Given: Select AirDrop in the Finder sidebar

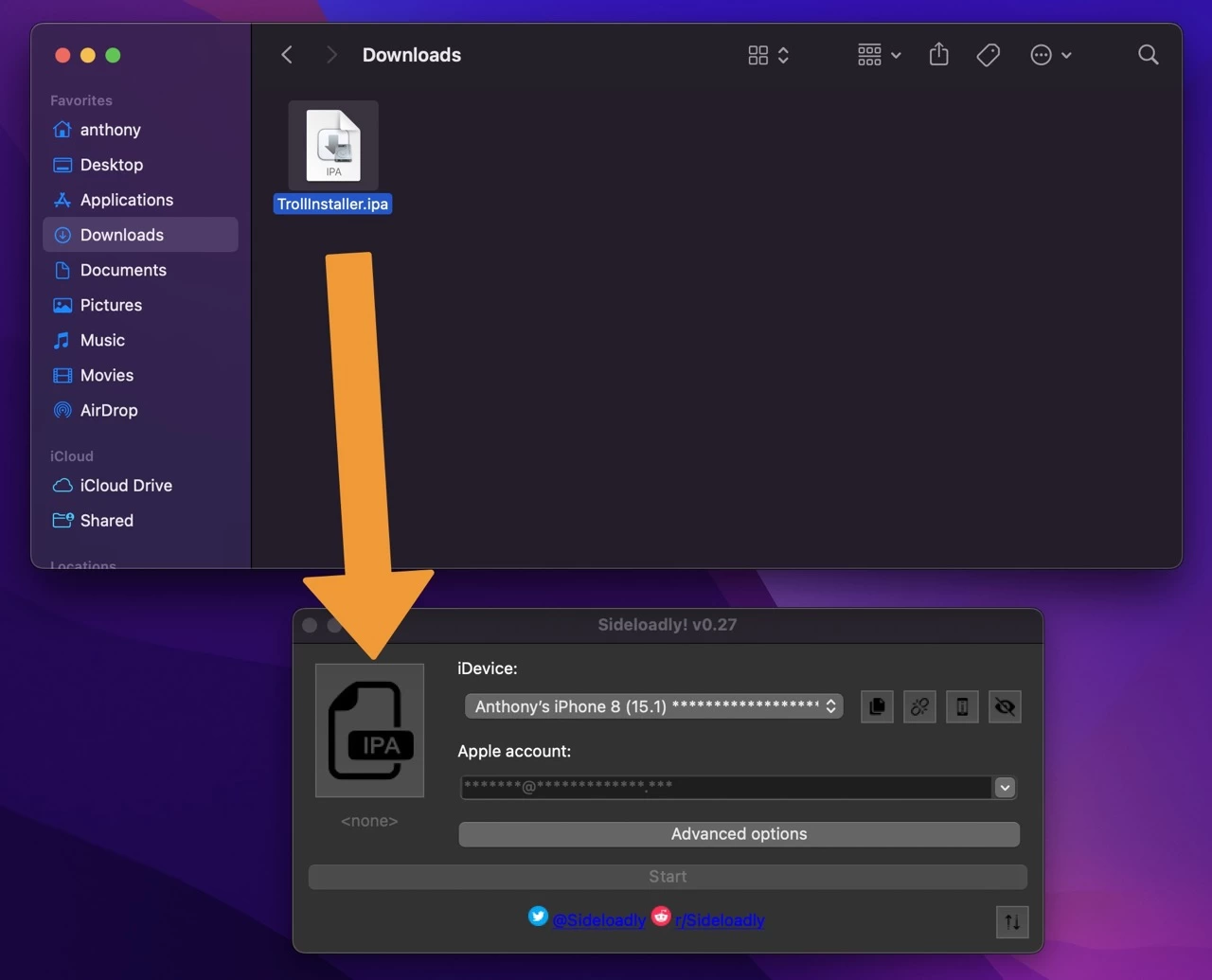Looking at the screenshot, I should (x=107, y=410).
